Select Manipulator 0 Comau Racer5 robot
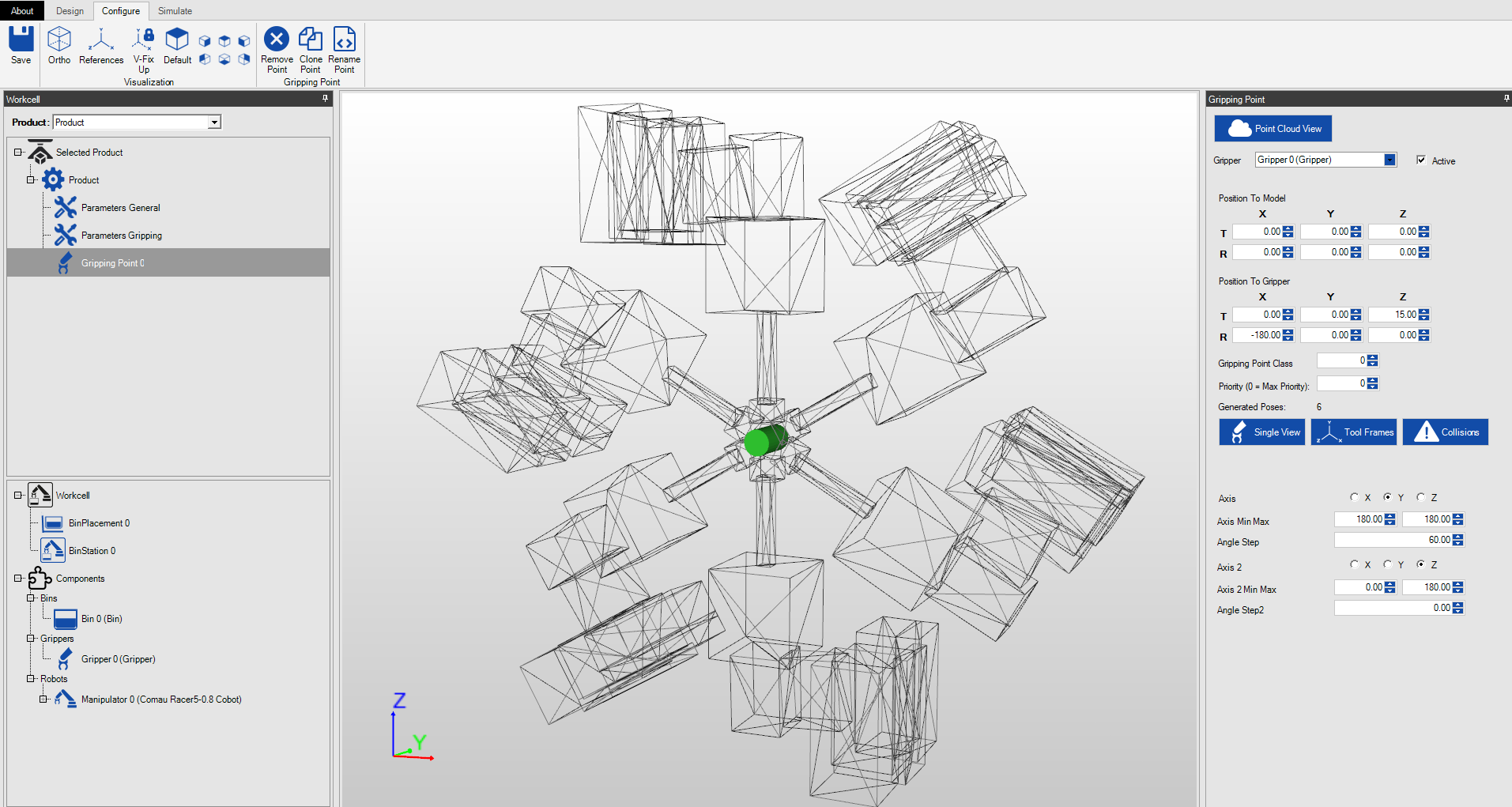 pos(161,700)
